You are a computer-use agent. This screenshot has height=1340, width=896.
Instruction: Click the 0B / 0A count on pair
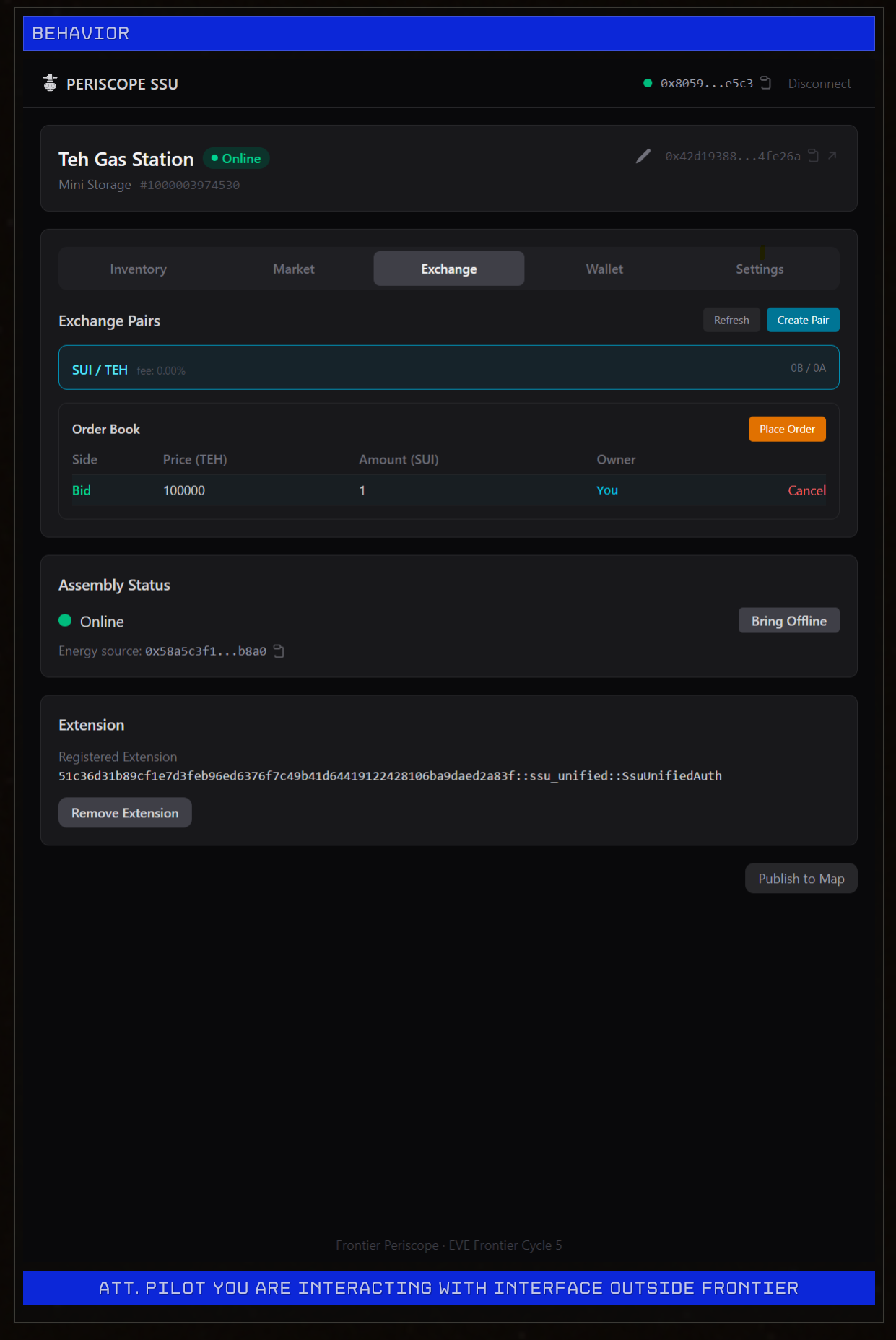point(808,367)
